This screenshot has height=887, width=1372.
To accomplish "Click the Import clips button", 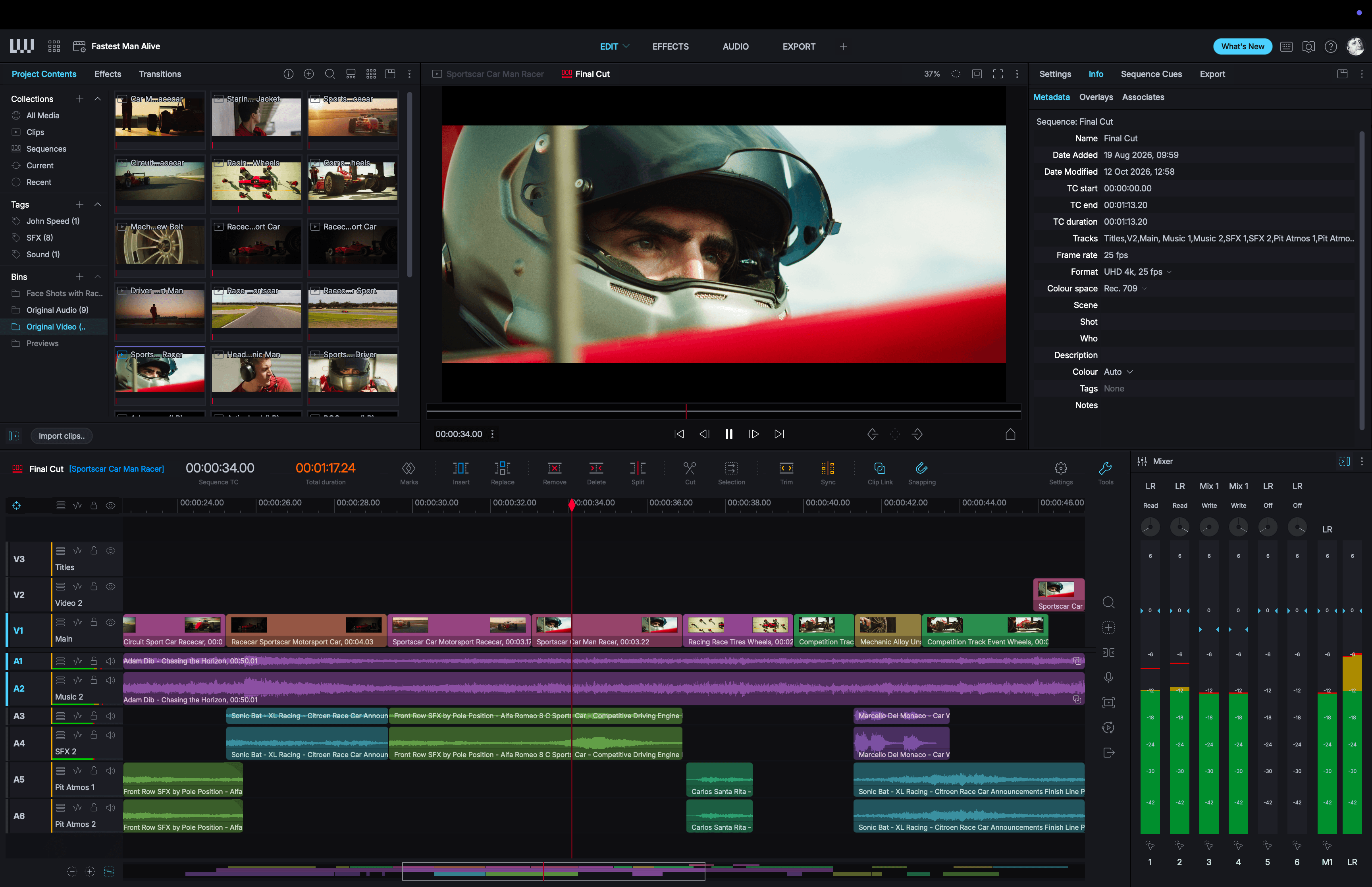I will 62,436.
